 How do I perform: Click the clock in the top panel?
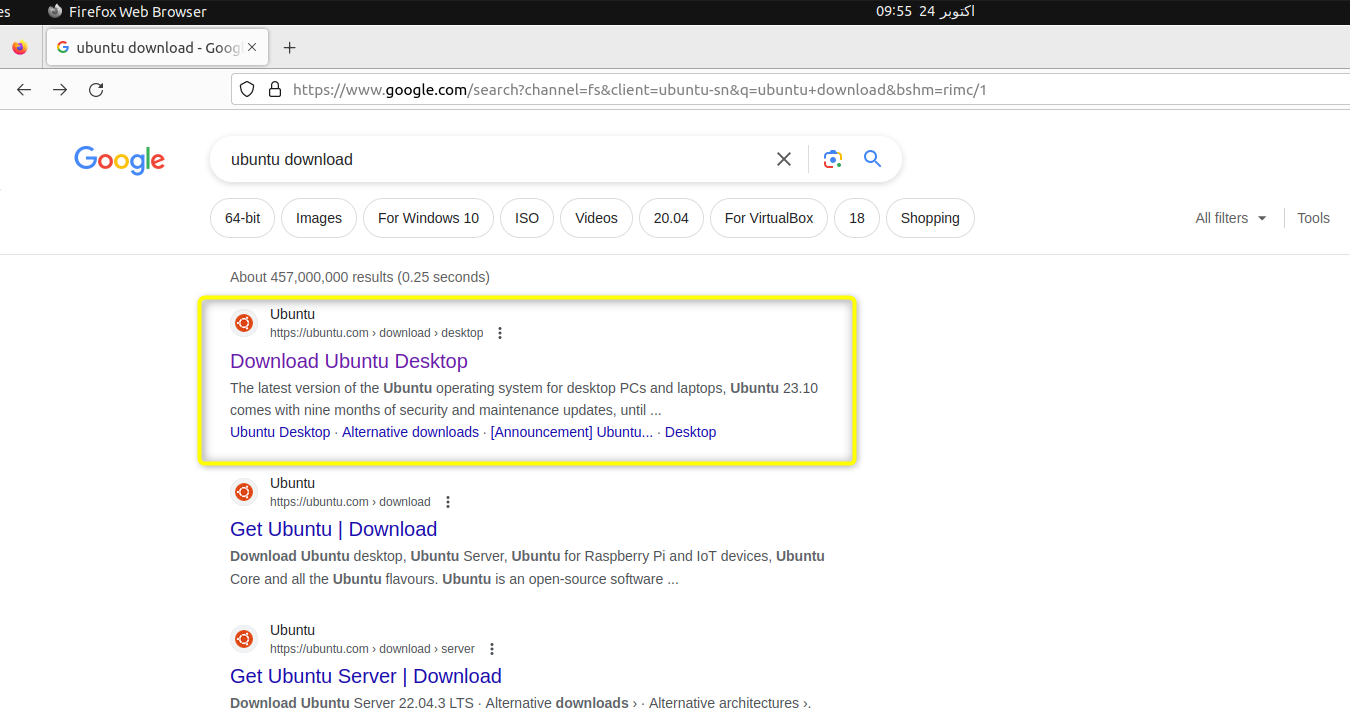click(925, 12)
